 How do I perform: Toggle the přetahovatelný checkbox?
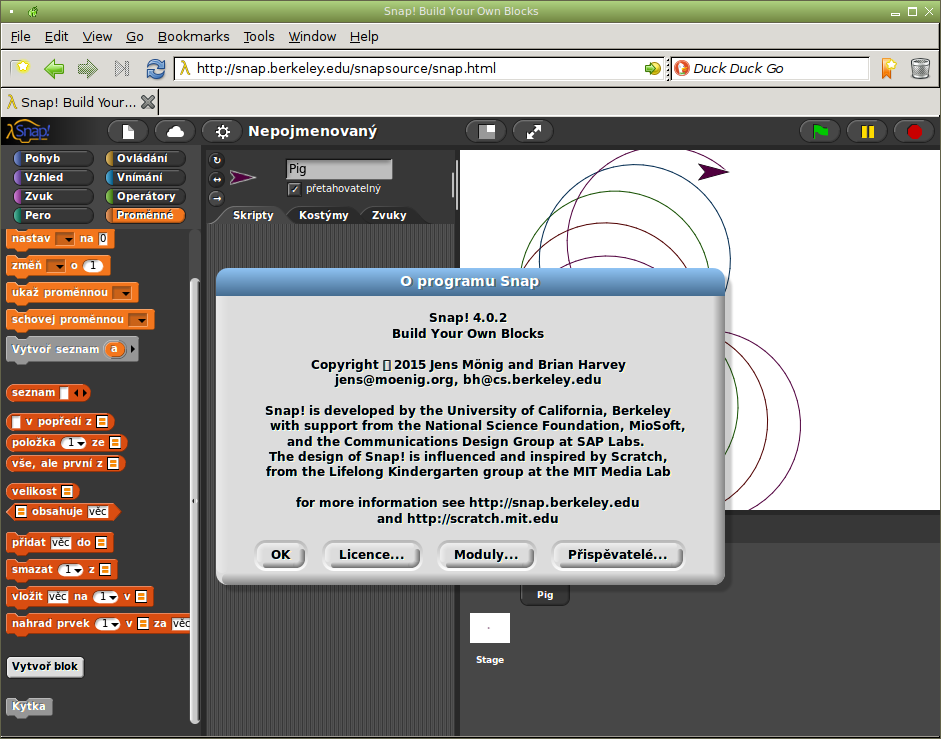(x=294, y=189)
